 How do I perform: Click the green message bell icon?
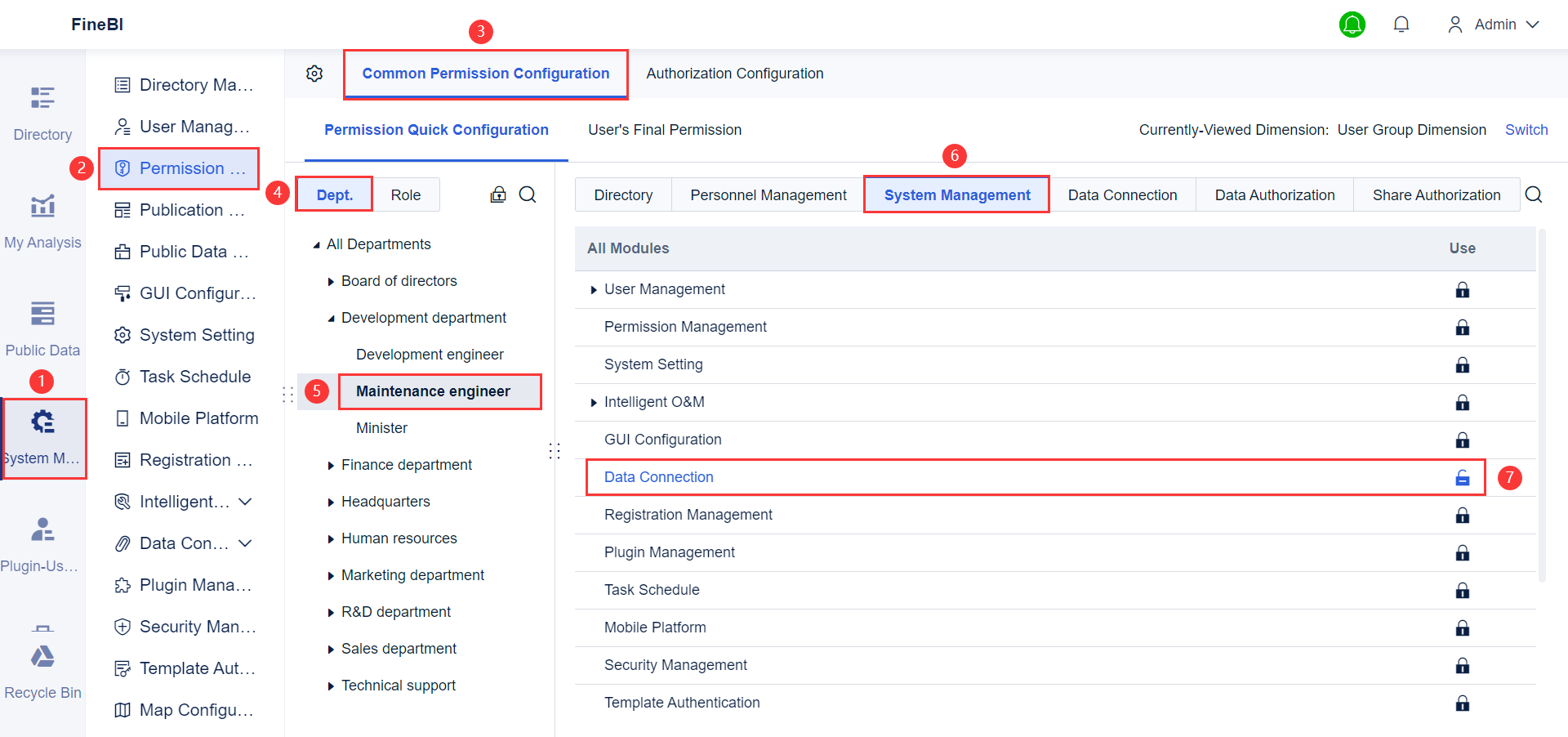tap(1352, 25)
